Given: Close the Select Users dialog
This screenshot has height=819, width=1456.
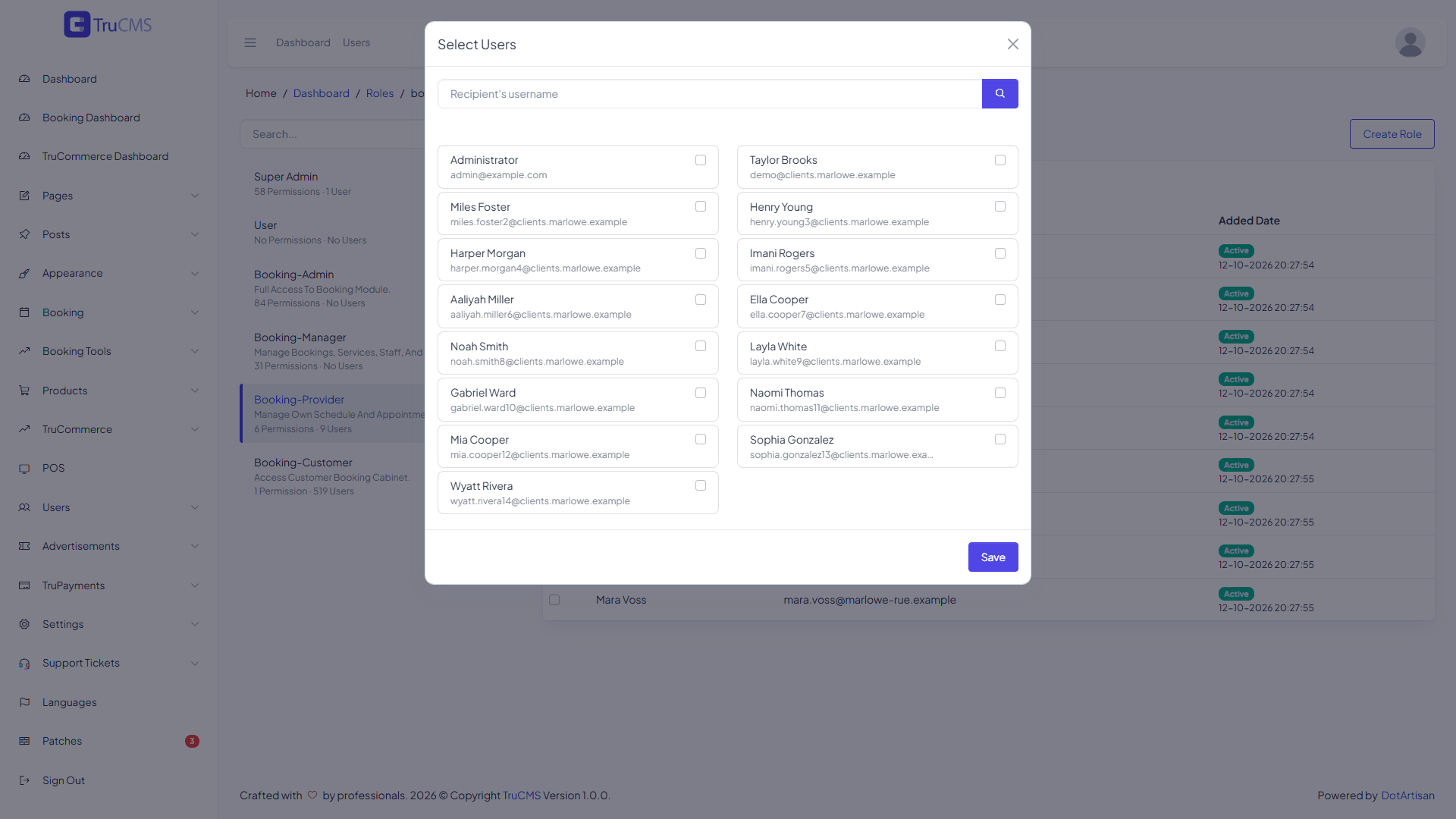Looking at the screenshot, I should [1013, 44].
